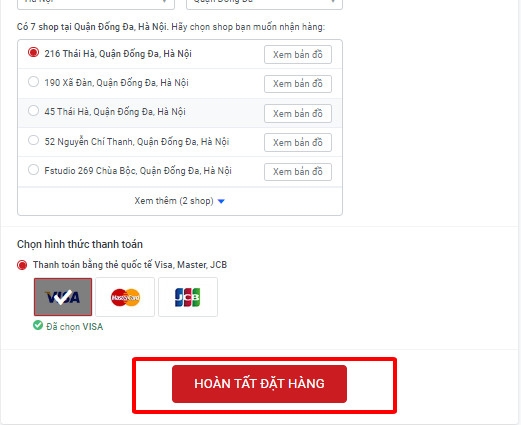Open map for 45 Thái Hà shop
Image resolution: width=521 pixels, height=425 pixels.
pos(298,113)
